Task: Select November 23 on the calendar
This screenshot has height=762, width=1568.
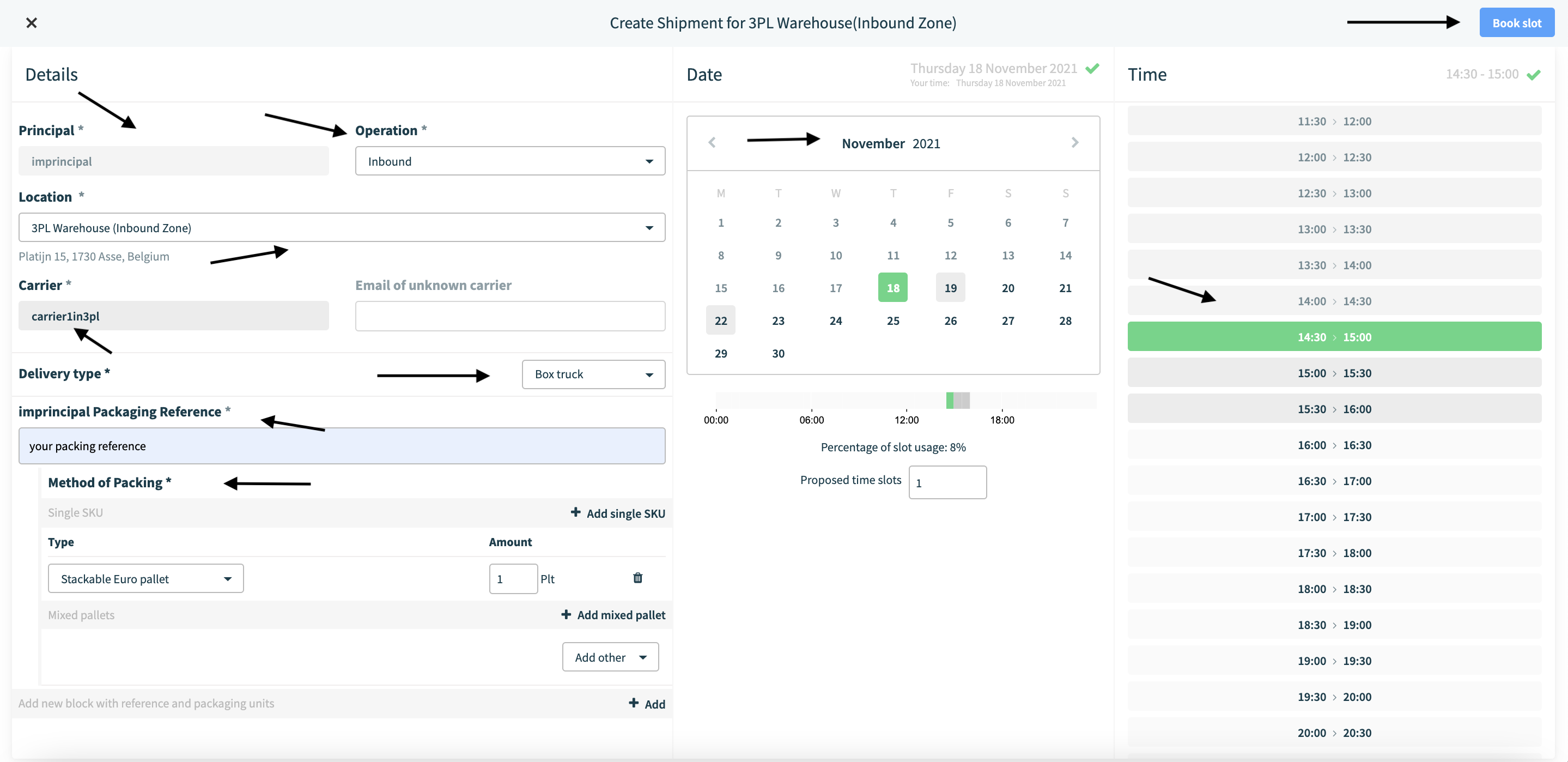Action: pos(778,320)
